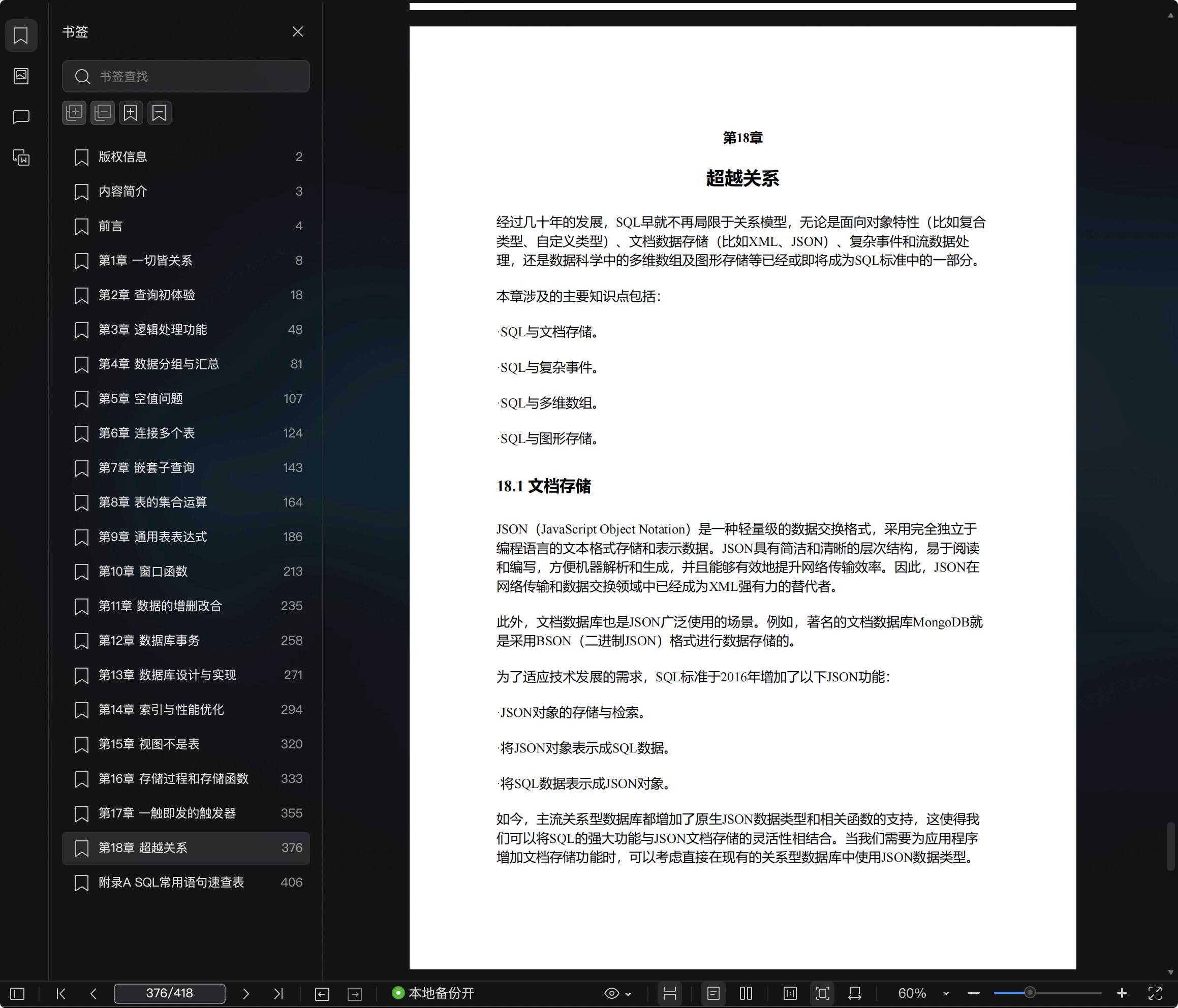Open 第5章 空值问题

[x=186, y=399]
